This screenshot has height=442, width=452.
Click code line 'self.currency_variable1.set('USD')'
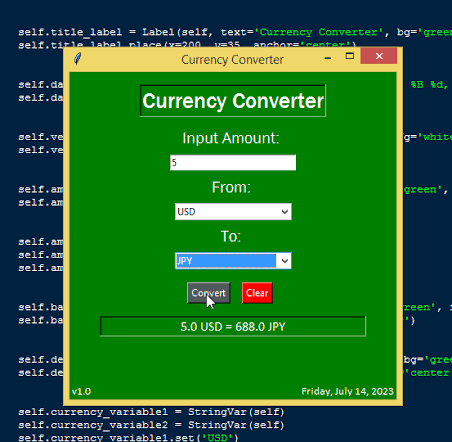click(x=128, y=437)
